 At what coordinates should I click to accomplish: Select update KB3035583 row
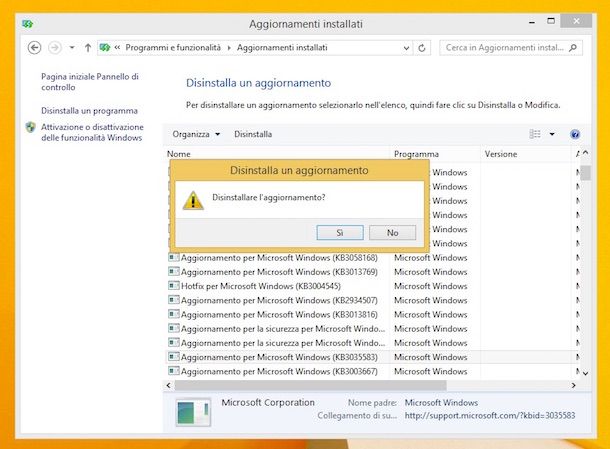pyautogui.click(x=373, y=357)
